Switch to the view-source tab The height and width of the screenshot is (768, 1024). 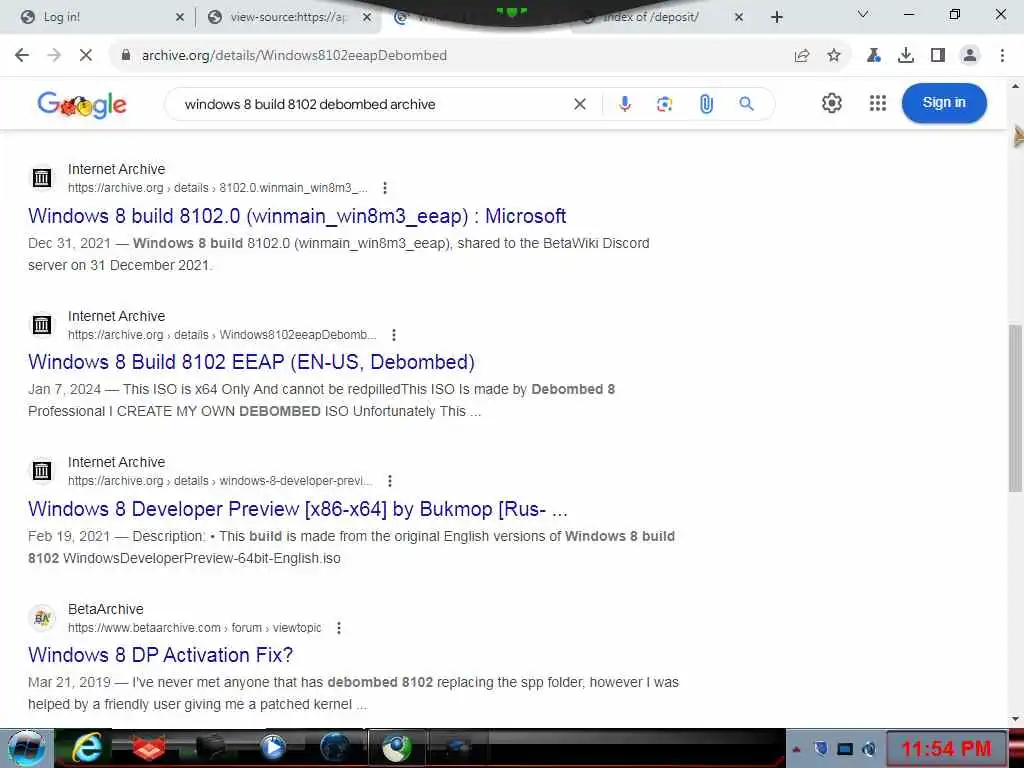click(287, 18)
